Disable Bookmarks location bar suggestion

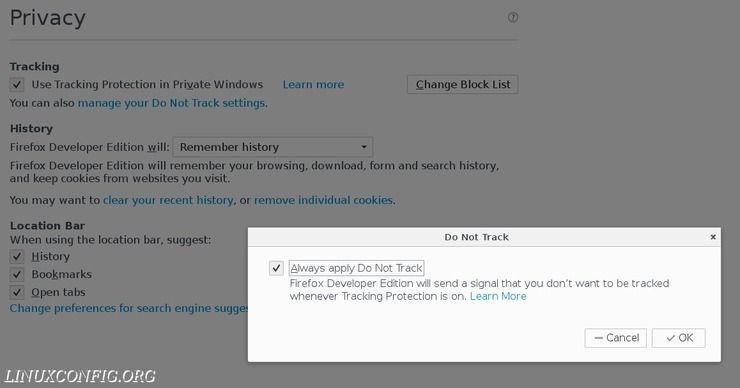coord(17,274)
